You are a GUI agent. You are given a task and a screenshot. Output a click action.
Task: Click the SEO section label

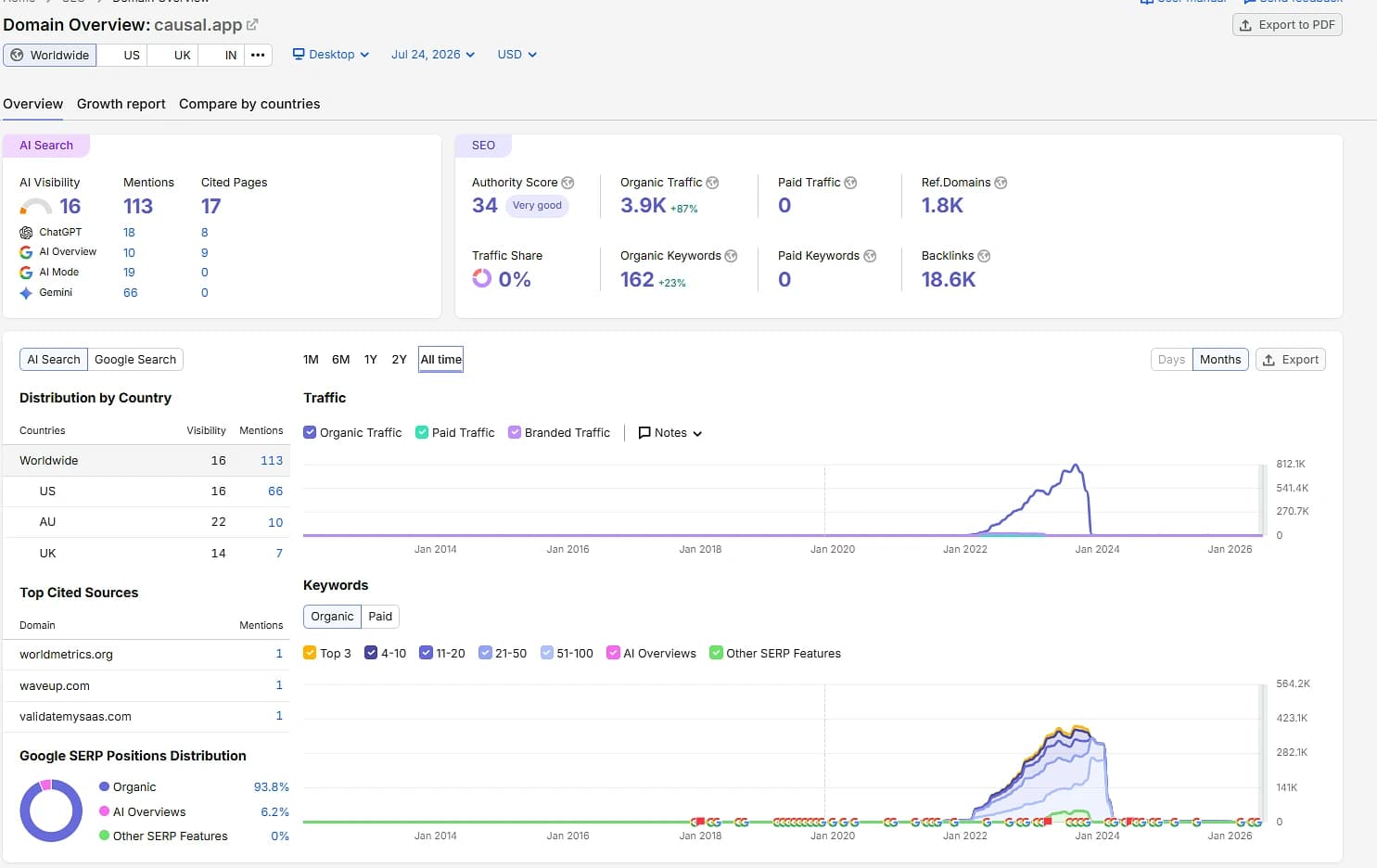click(483, 146)
